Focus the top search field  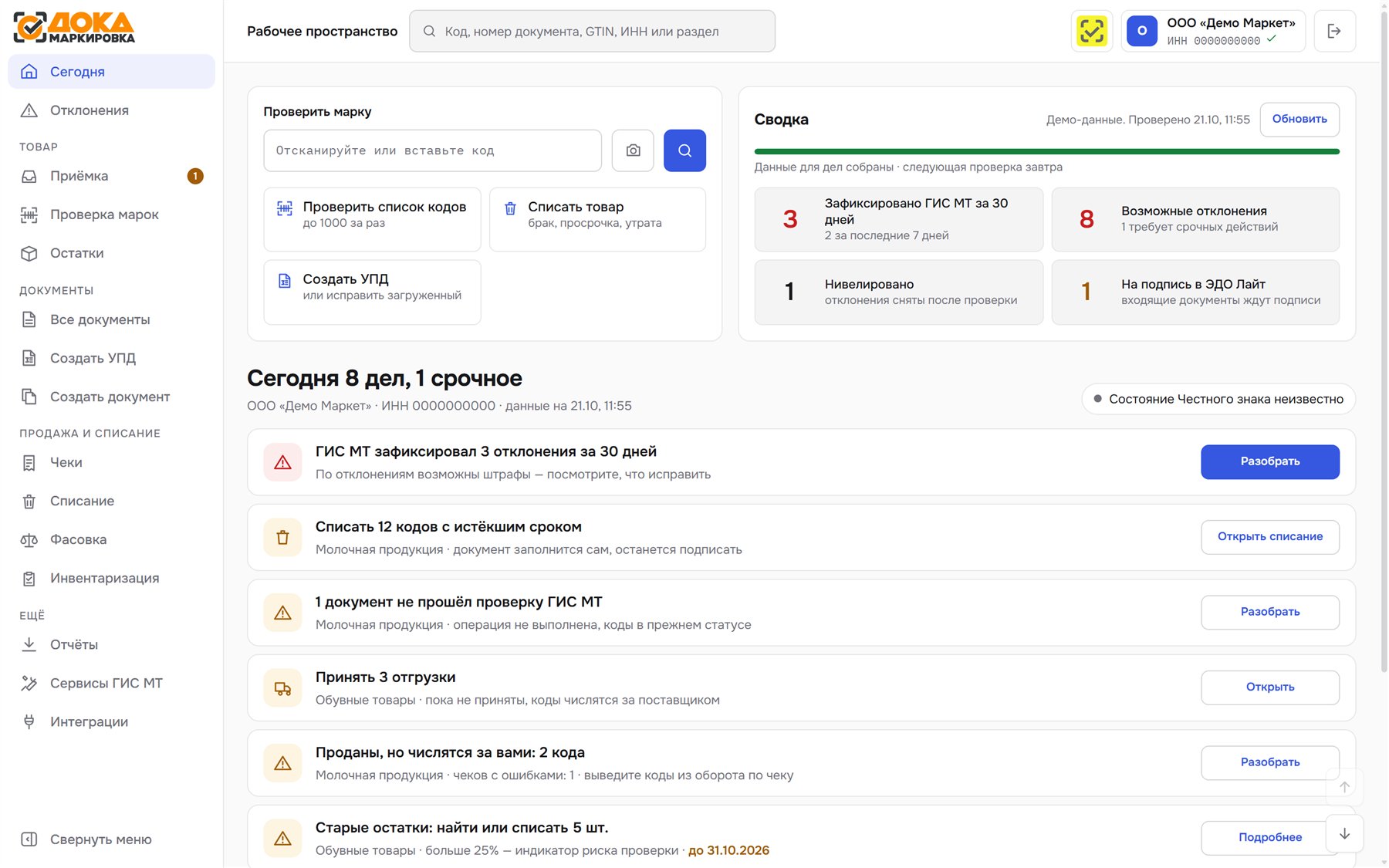click(x=592, y=31)
